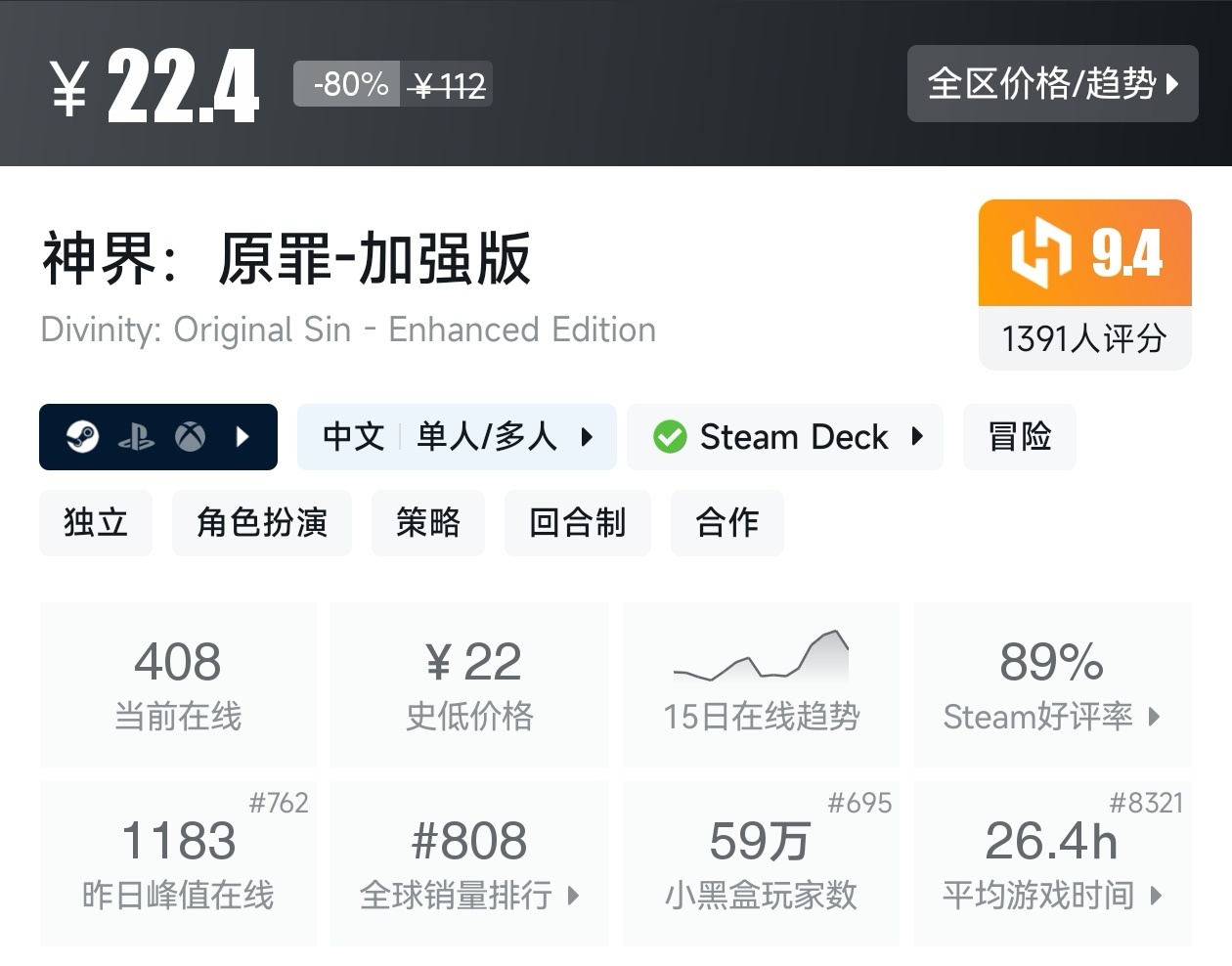Image resolution: width=1232 pixels, height=966 pixels.
Task: Expand Steam Deck compatibility details arrow
Action: 917,437
